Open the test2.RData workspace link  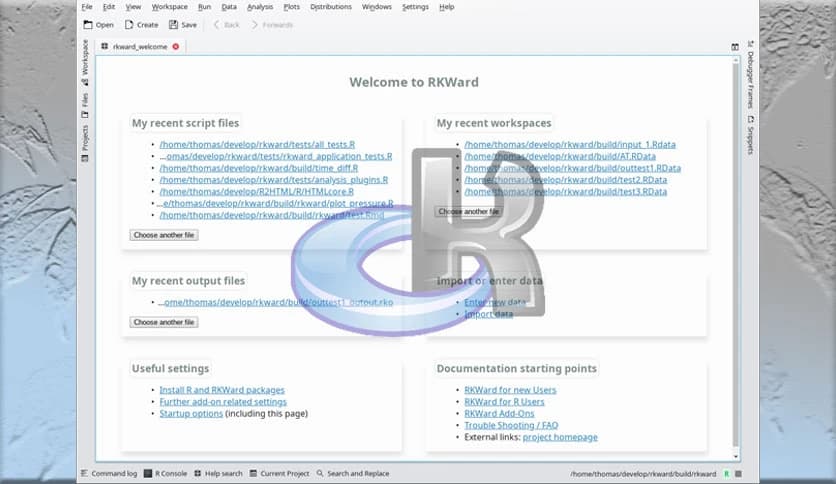566,180
